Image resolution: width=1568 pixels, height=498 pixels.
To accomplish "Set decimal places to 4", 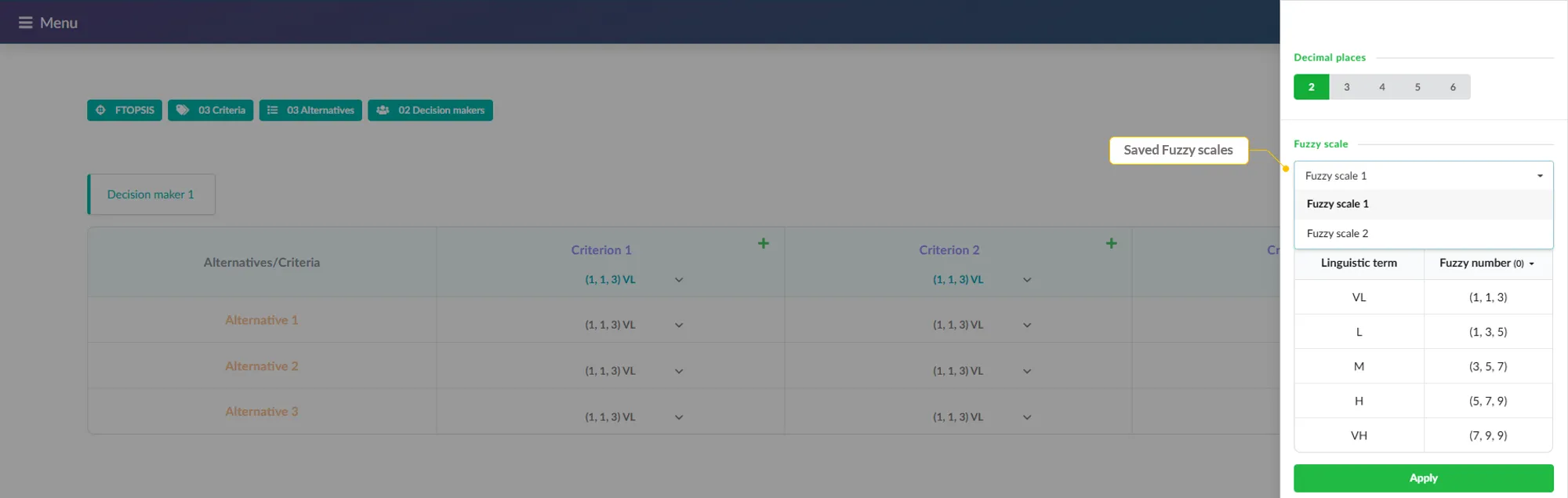I will [1382, 87].
